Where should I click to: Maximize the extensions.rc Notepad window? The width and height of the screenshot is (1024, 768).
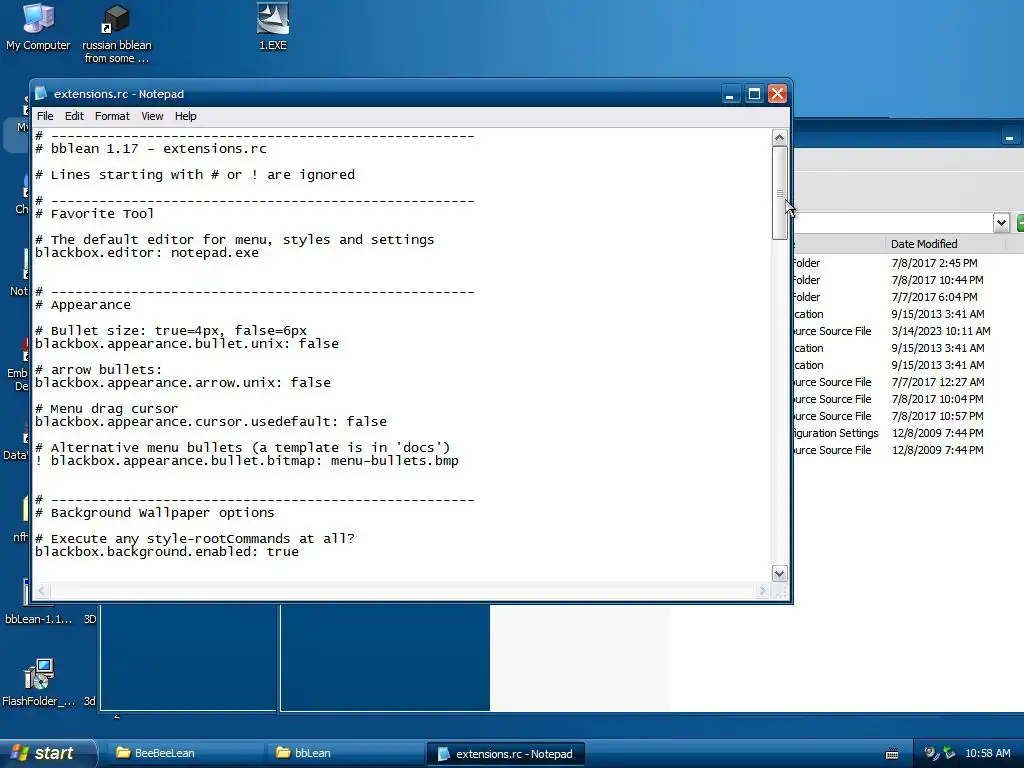click(754, 94)
